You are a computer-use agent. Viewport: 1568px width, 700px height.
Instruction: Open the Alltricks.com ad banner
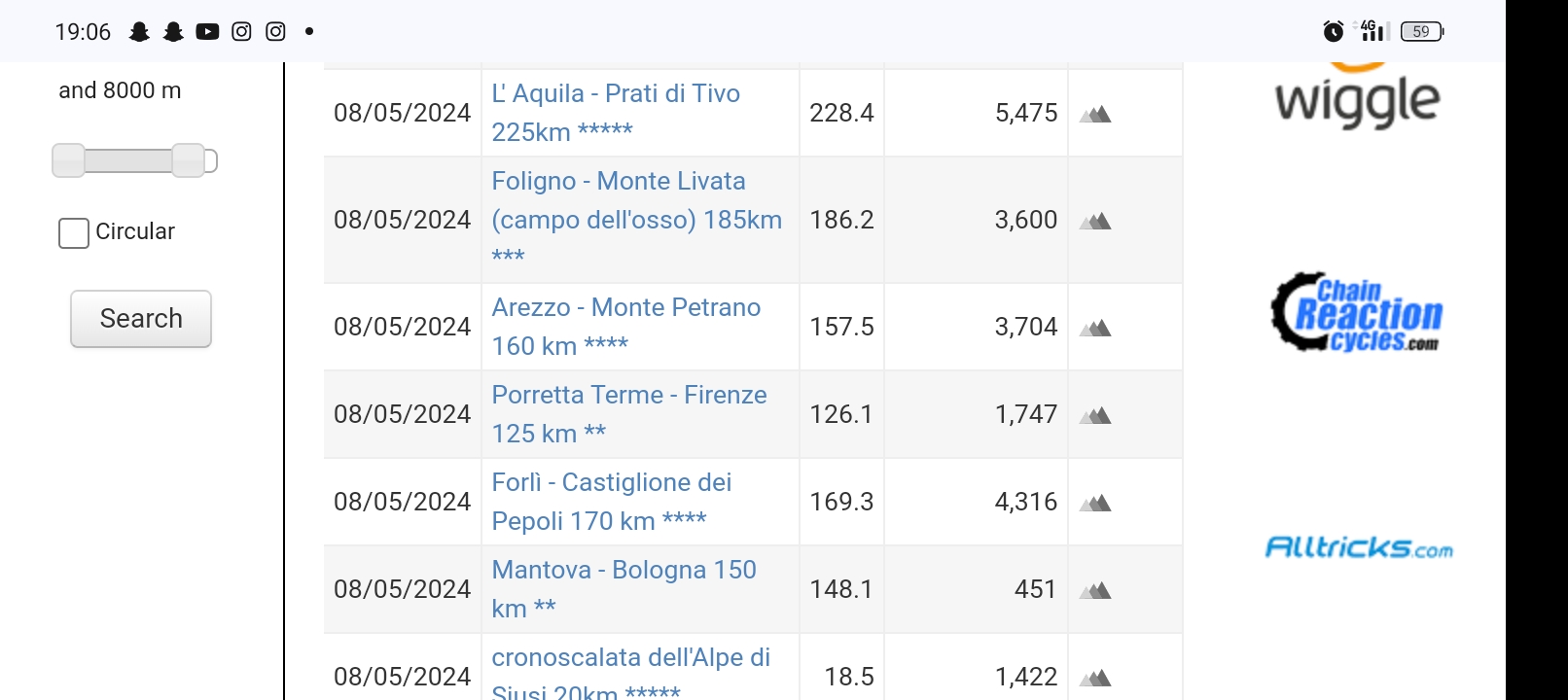[x=1359, y=548]
